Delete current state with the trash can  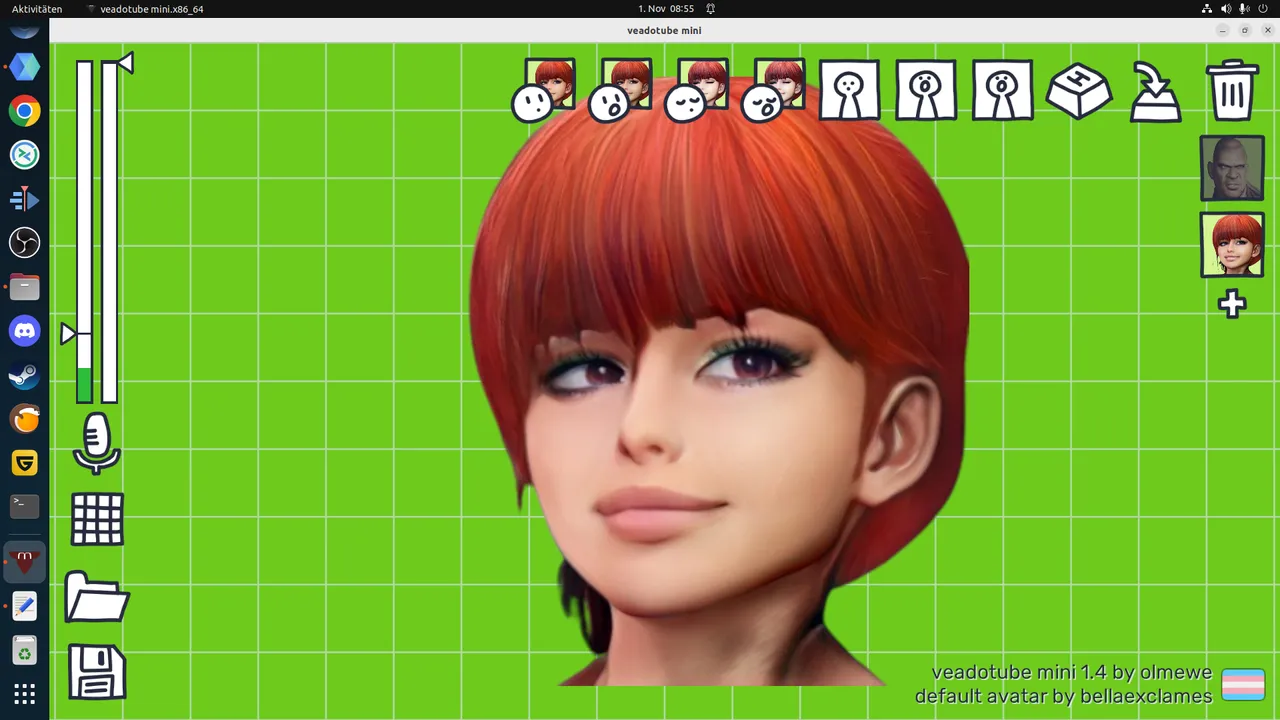1232,91
